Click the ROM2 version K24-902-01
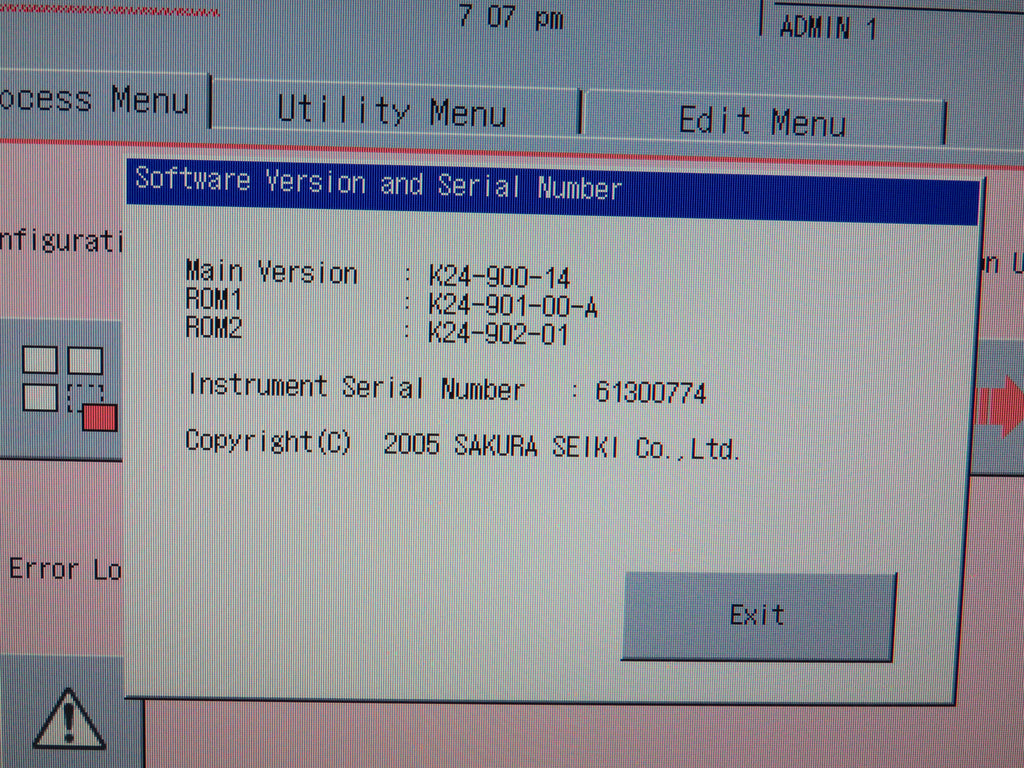 498,333
